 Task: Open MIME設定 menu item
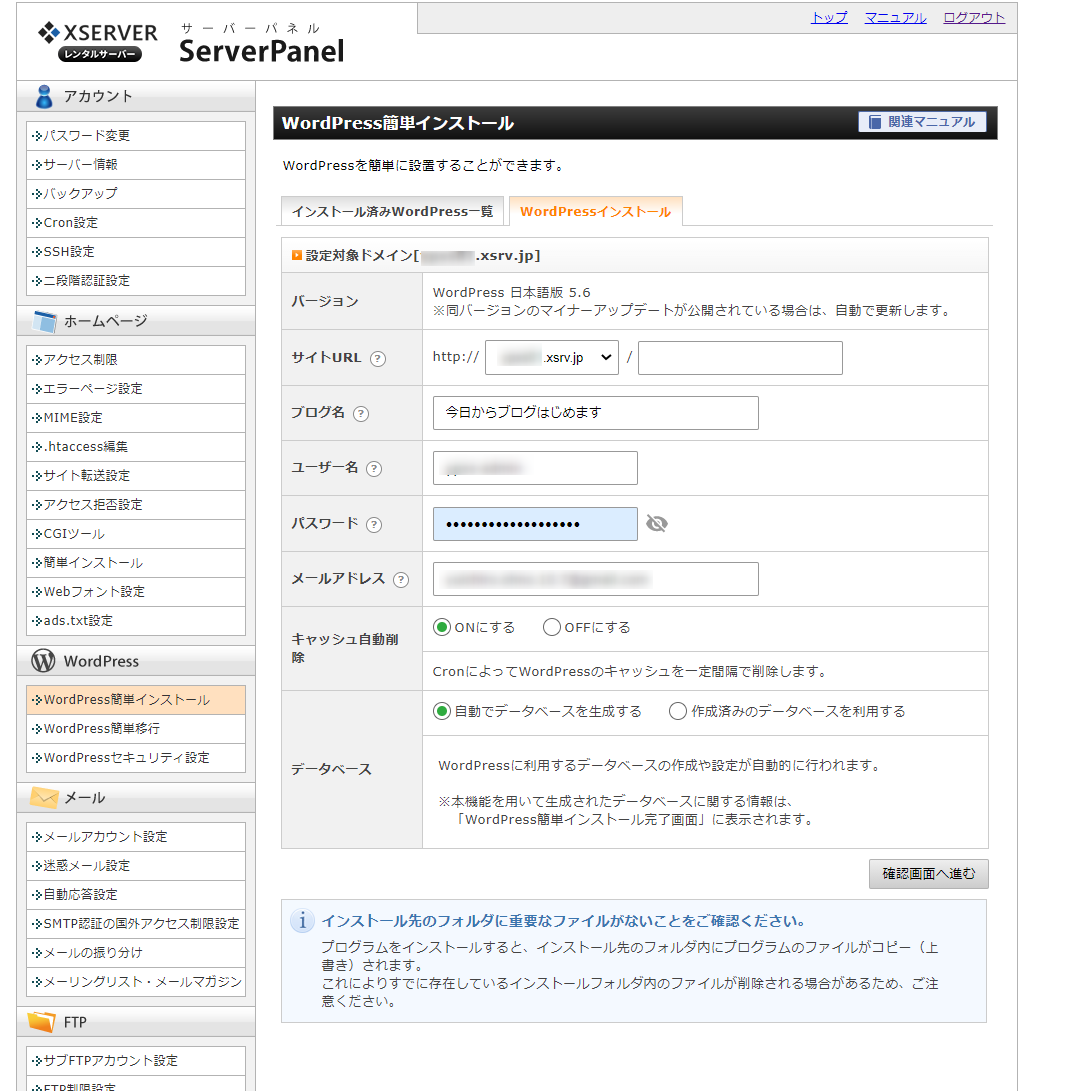pyautogui.click(x=136, y=418)
